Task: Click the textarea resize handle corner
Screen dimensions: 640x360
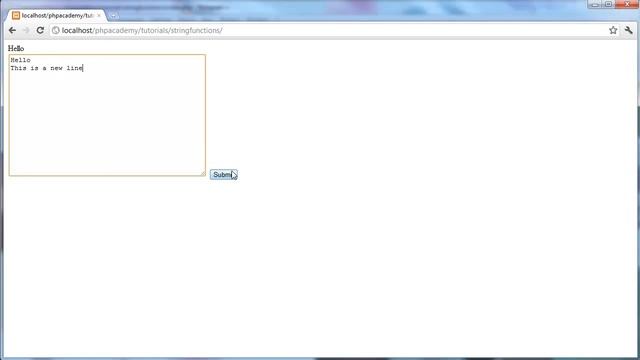Action: click(x=203, y=173)
